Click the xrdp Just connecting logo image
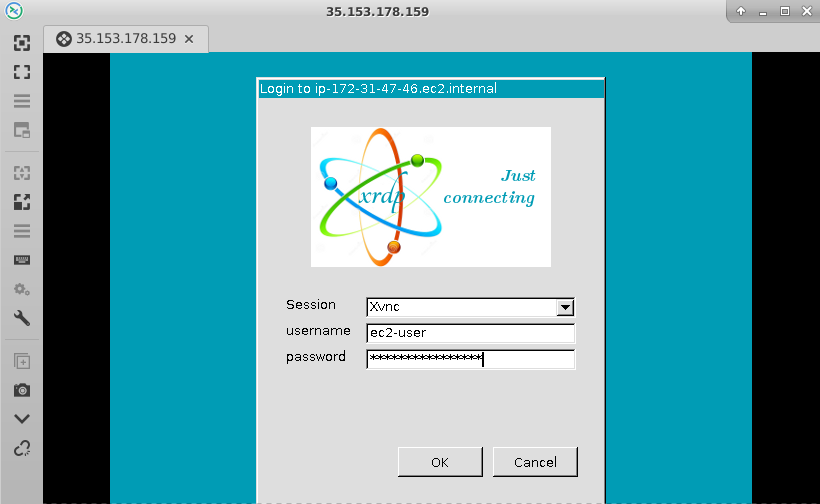Viewport: 820px width, 504px height. 431,197
